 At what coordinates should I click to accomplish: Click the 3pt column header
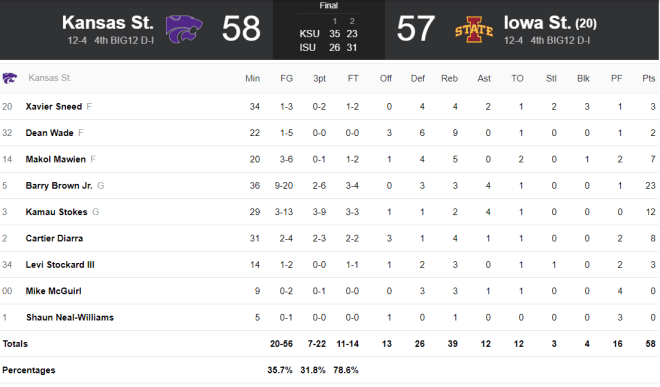coord(319,78)
